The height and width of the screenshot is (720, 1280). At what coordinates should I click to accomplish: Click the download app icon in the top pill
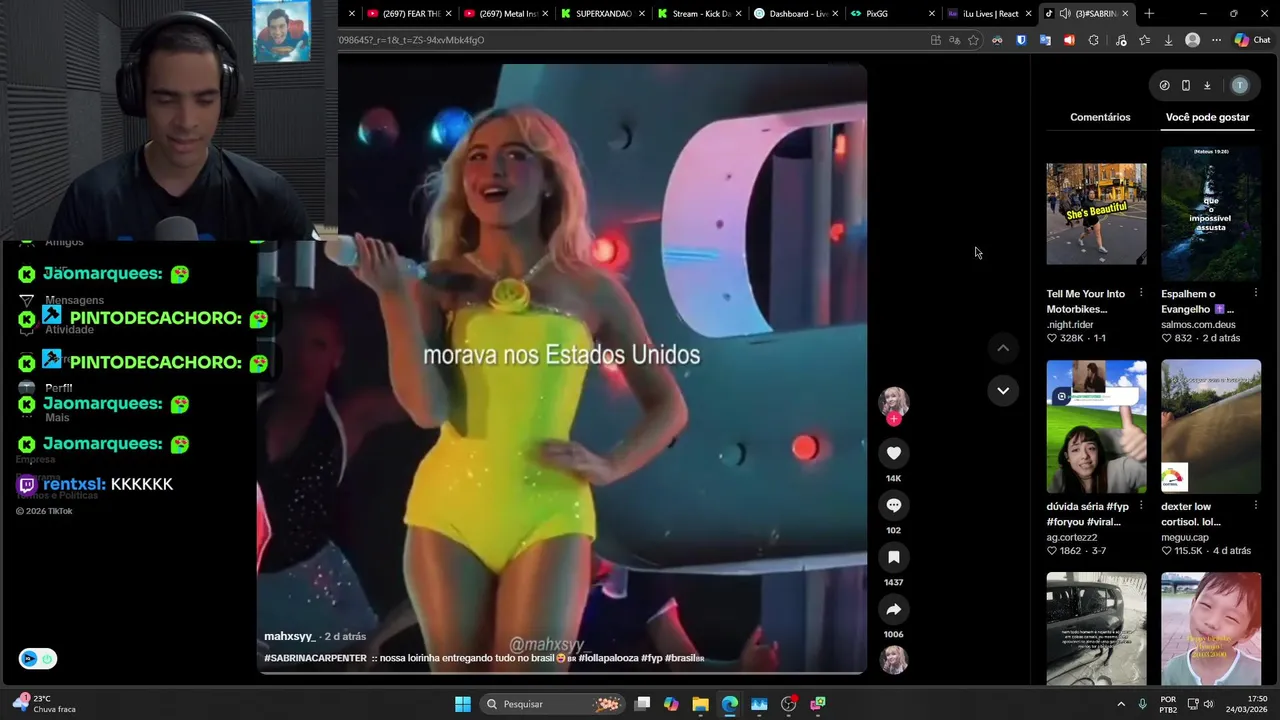(1207, 85)
